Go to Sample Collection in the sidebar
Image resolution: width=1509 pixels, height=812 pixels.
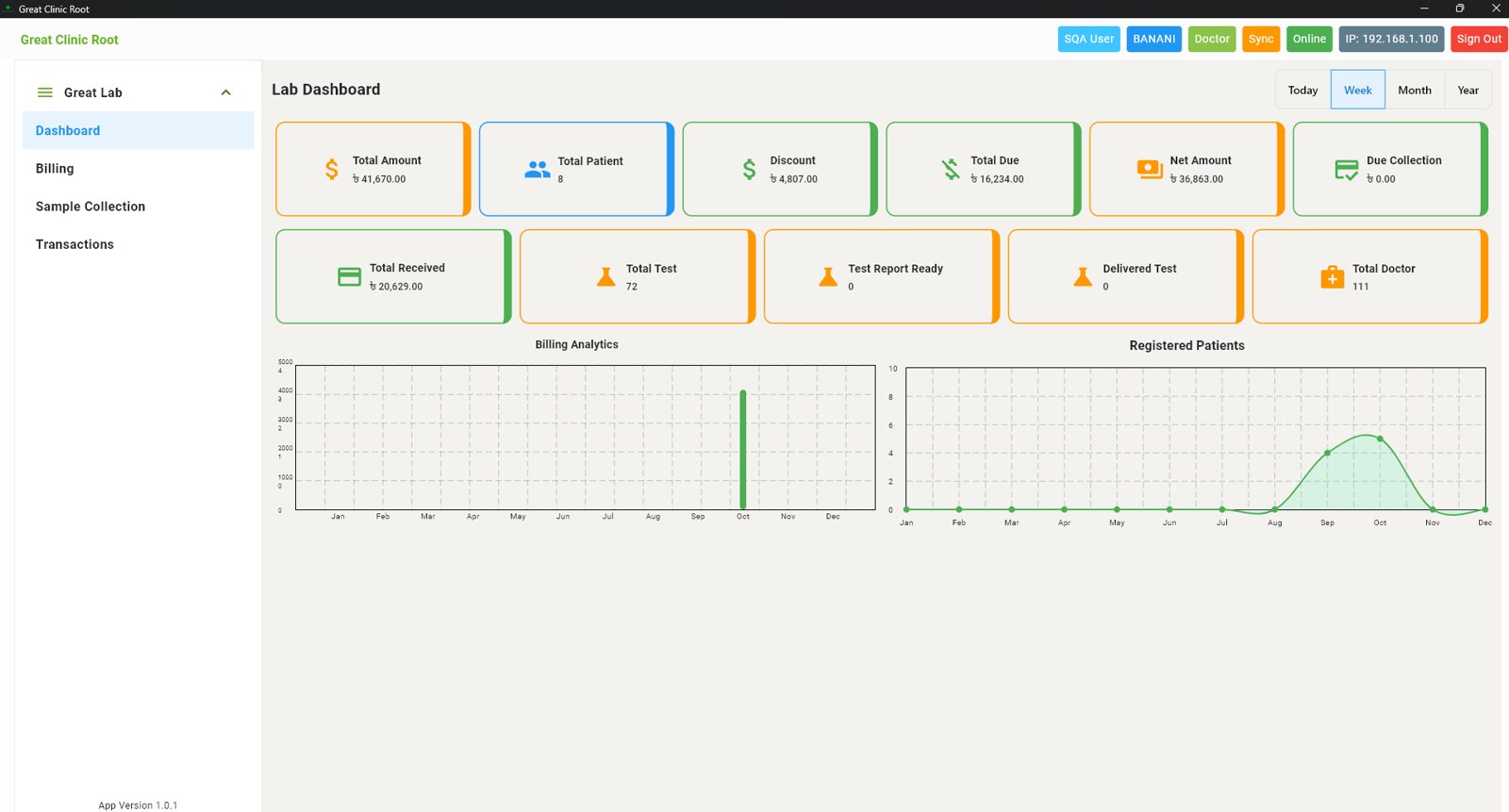pos(139,206)
